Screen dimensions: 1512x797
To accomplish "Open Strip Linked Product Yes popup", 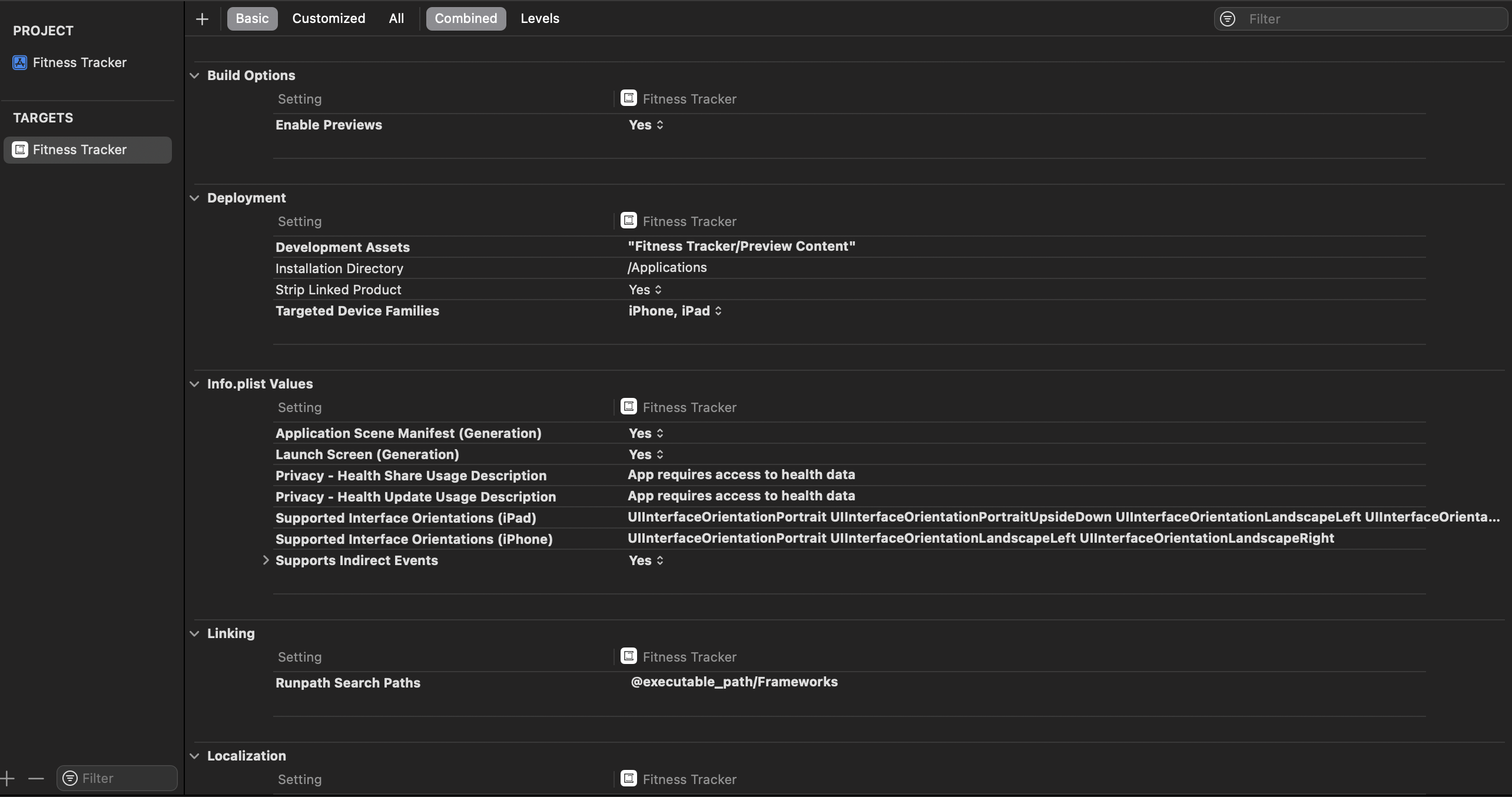I will click(x=645, y=290).
